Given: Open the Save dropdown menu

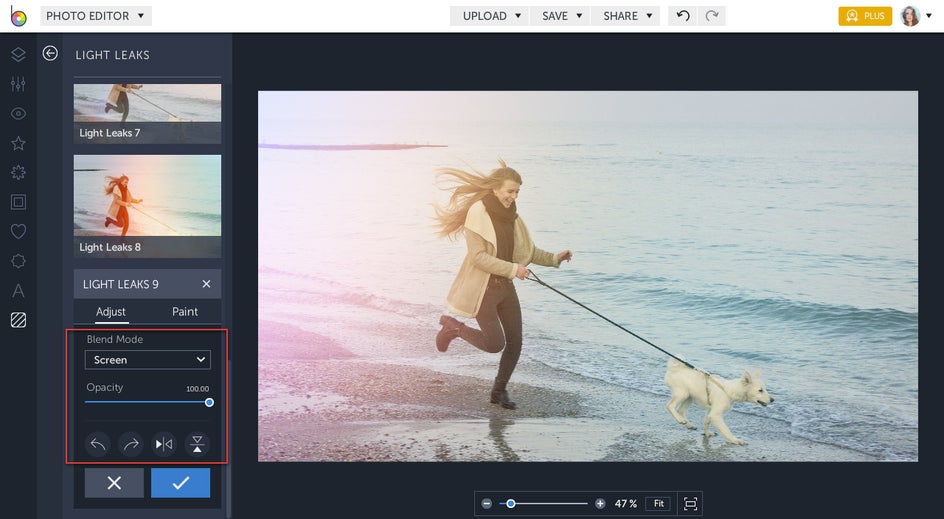Looking at the screenshot, I should pos(560,16).
